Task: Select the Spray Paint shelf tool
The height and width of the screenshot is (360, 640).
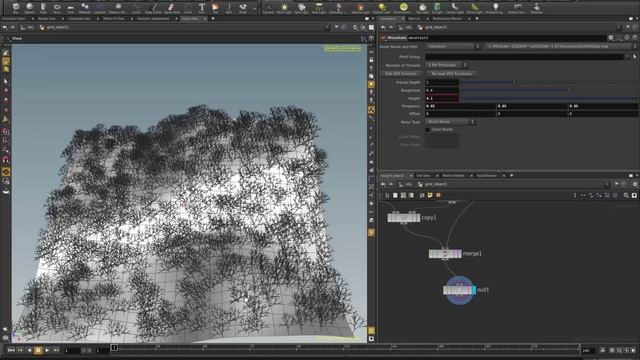Action: click(x=172, y=8)
